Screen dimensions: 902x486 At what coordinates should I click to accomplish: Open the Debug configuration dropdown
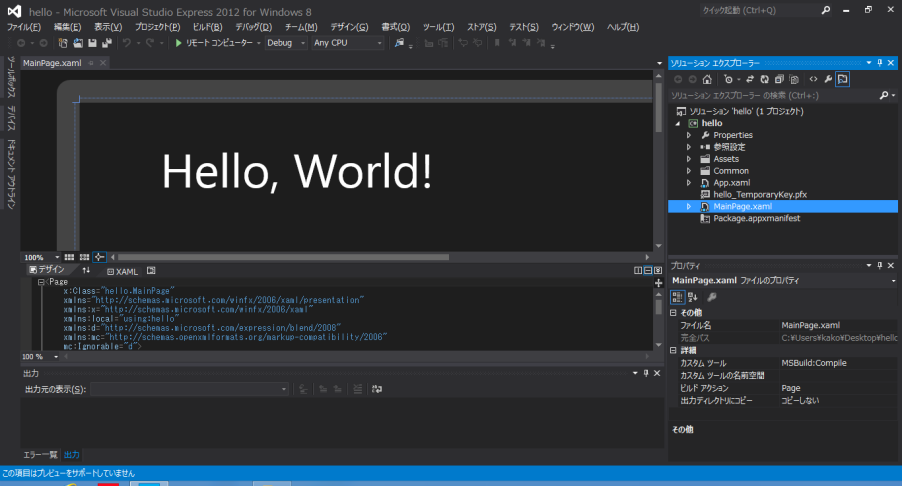tap(285, 44)
